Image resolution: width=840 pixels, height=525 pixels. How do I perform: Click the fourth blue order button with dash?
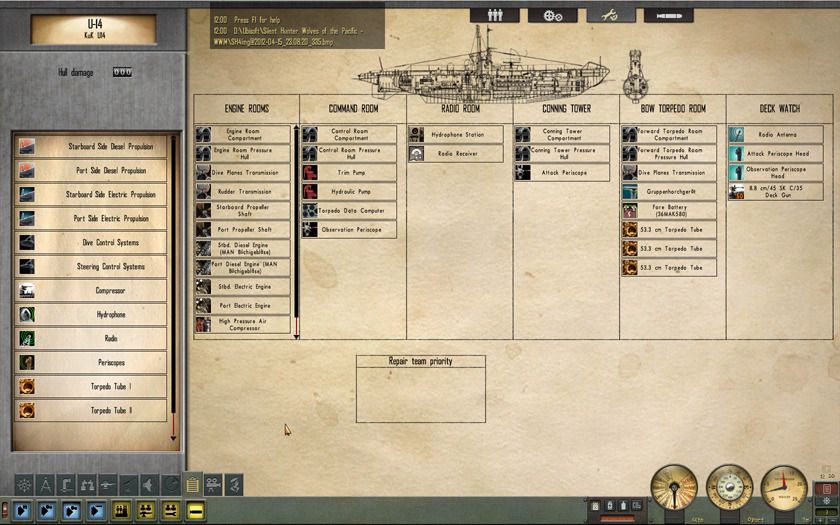96,511
